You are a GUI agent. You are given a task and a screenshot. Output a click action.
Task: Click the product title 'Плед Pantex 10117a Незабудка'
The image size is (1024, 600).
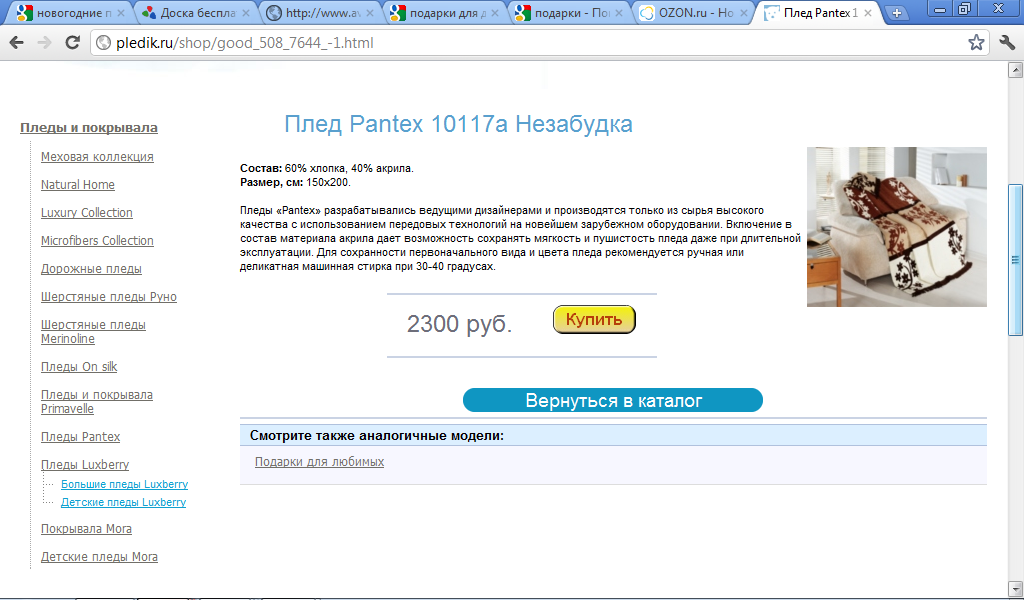[458, 124]
